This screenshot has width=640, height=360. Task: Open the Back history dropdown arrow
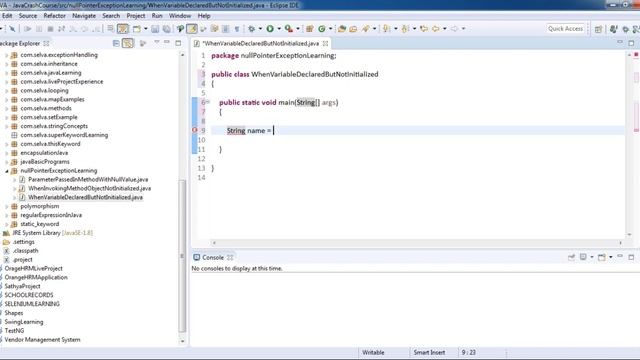point(444,29)
